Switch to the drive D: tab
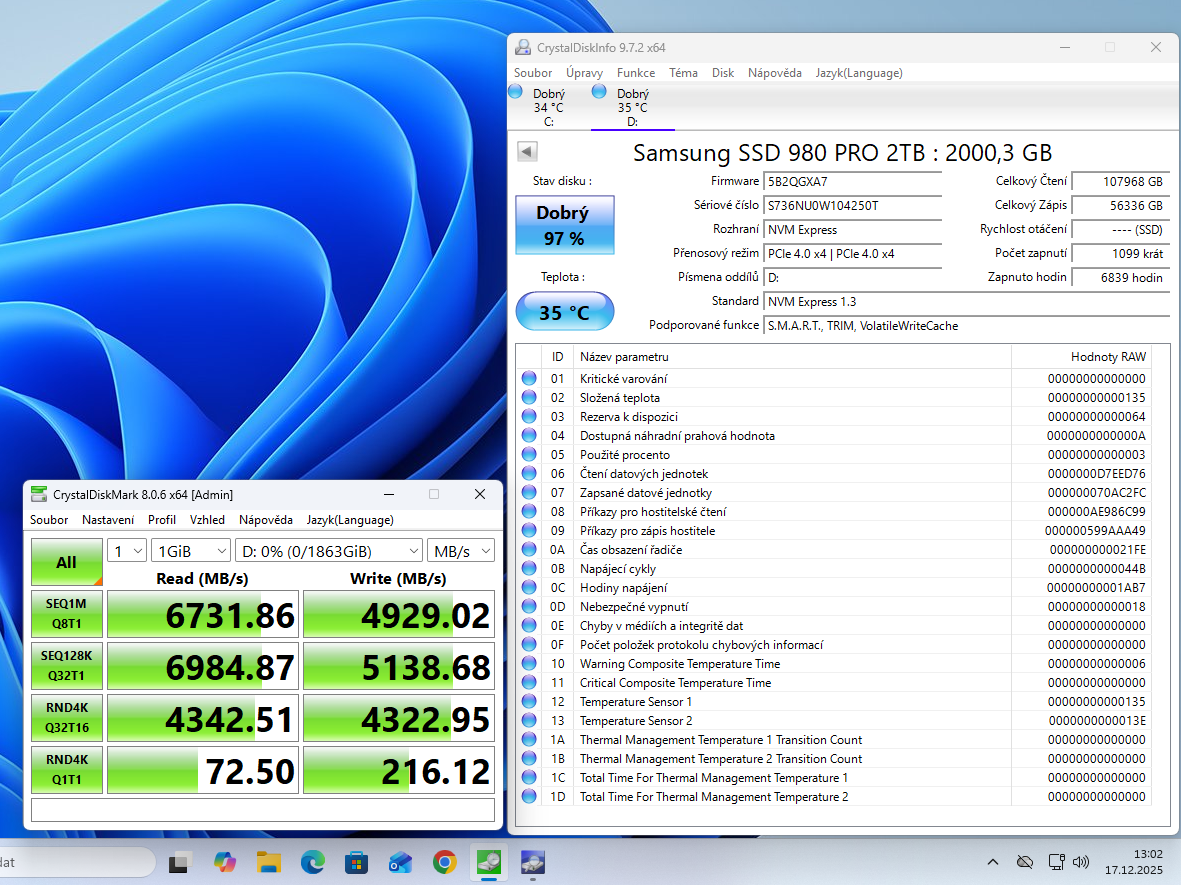Screen dimensions: 1181x885 point(631,105)
